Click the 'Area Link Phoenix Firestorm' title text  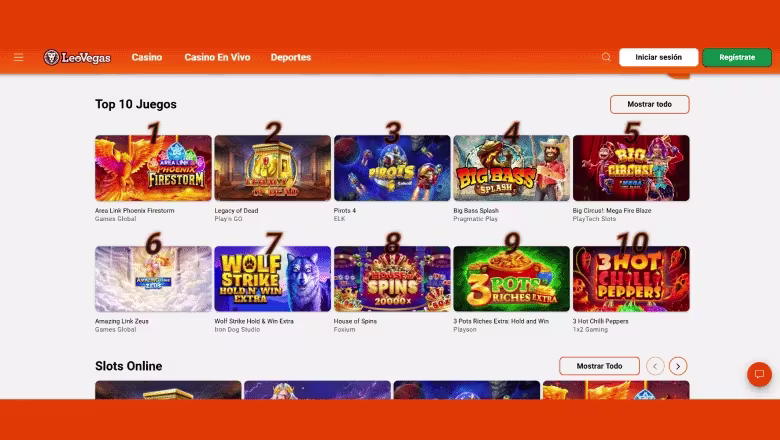(134, 210)
